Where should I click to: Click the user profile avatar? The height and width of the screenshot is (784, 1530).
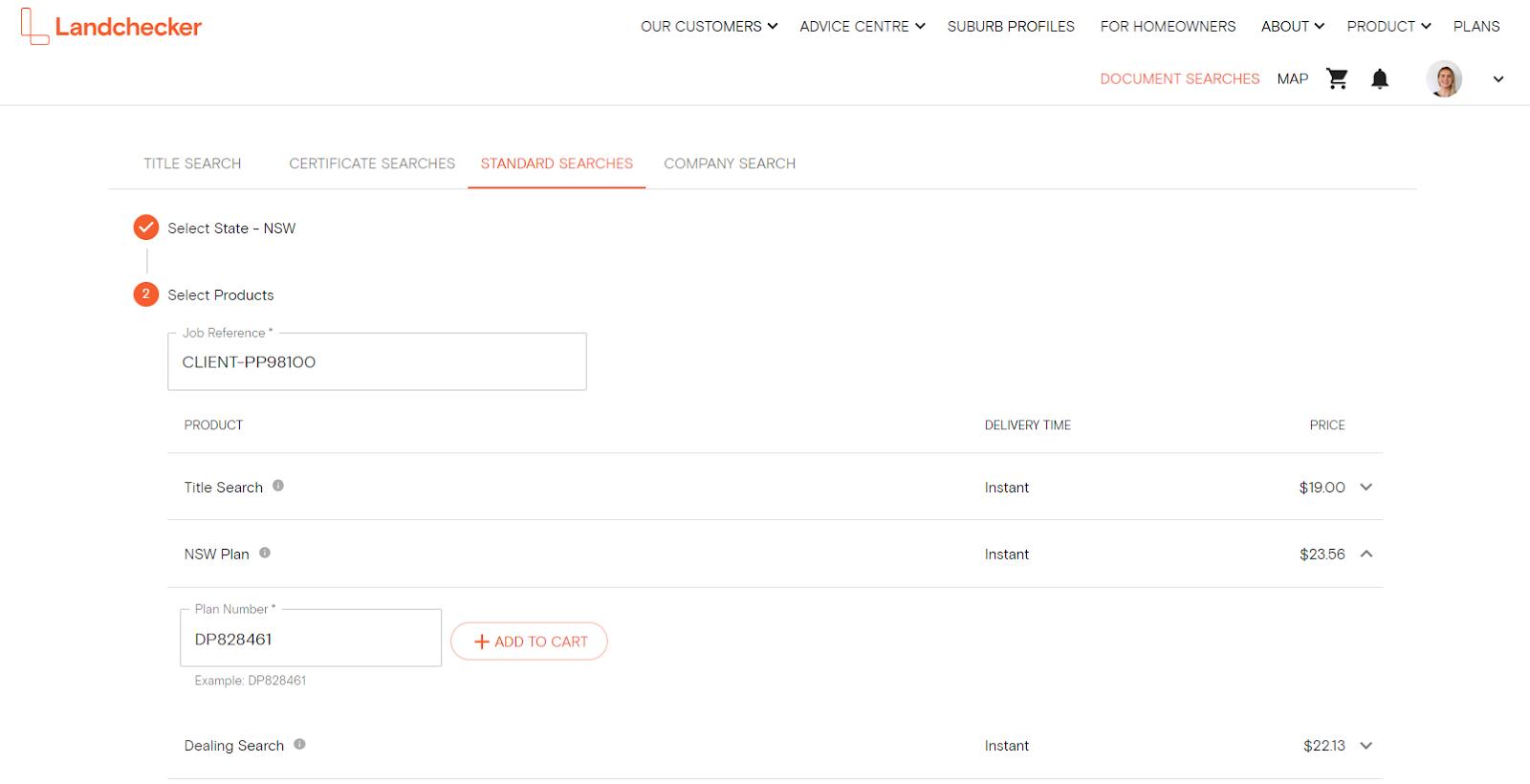click(x=1444, y=79)
